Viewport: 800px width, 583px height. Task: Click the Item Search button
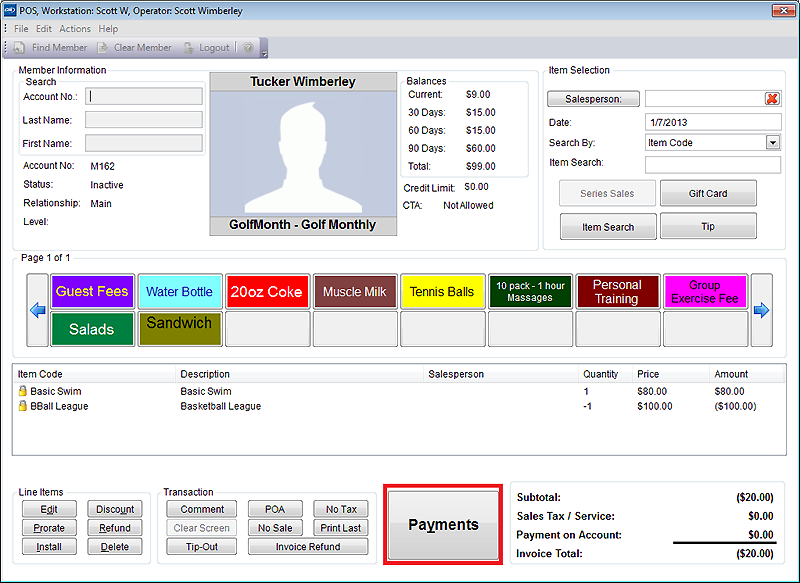pos(608,226)
